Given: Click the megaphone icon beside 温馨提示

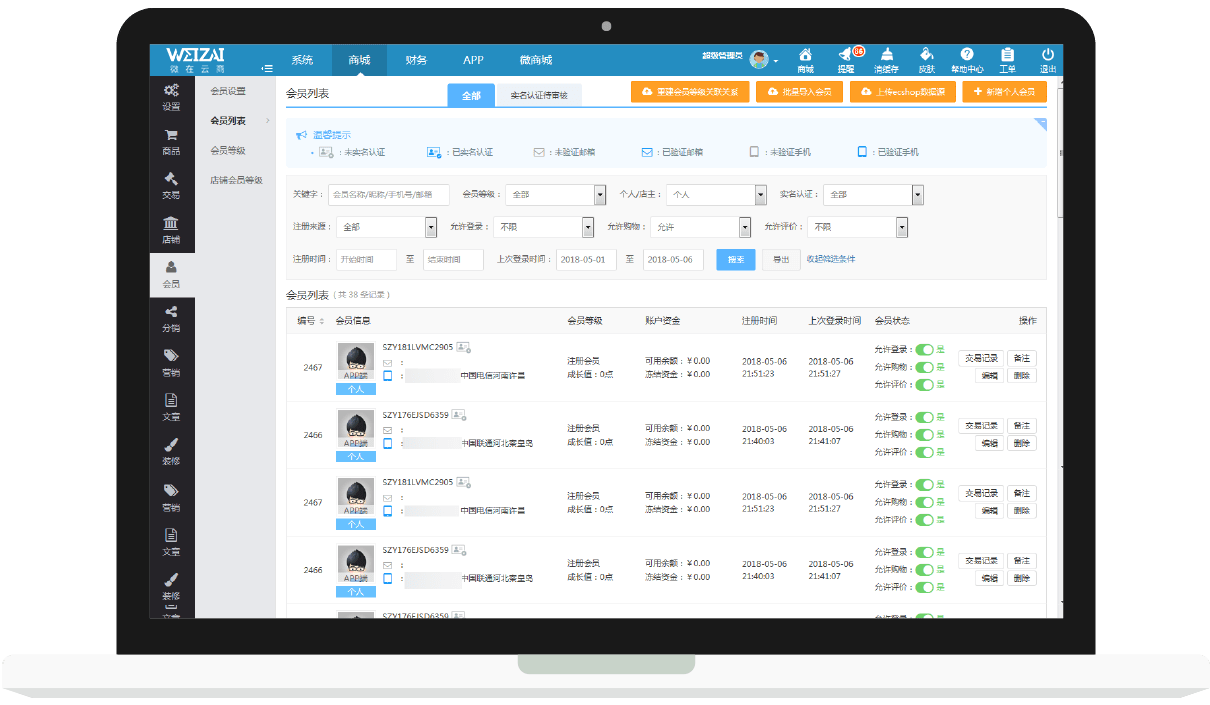Looking at the screenshot, I should [301, 135].
